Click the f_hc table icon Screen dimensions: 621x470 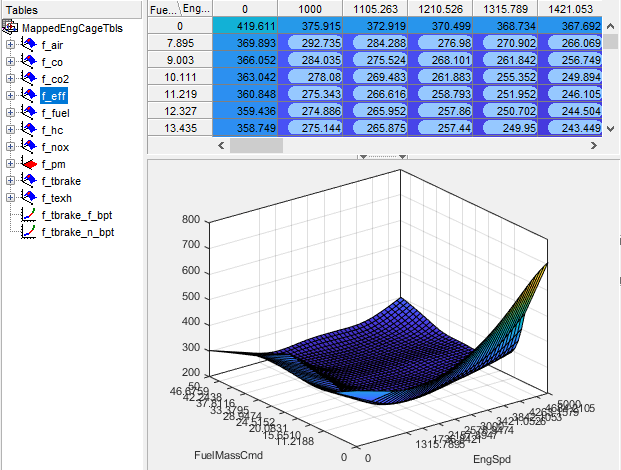coord(29,129)
